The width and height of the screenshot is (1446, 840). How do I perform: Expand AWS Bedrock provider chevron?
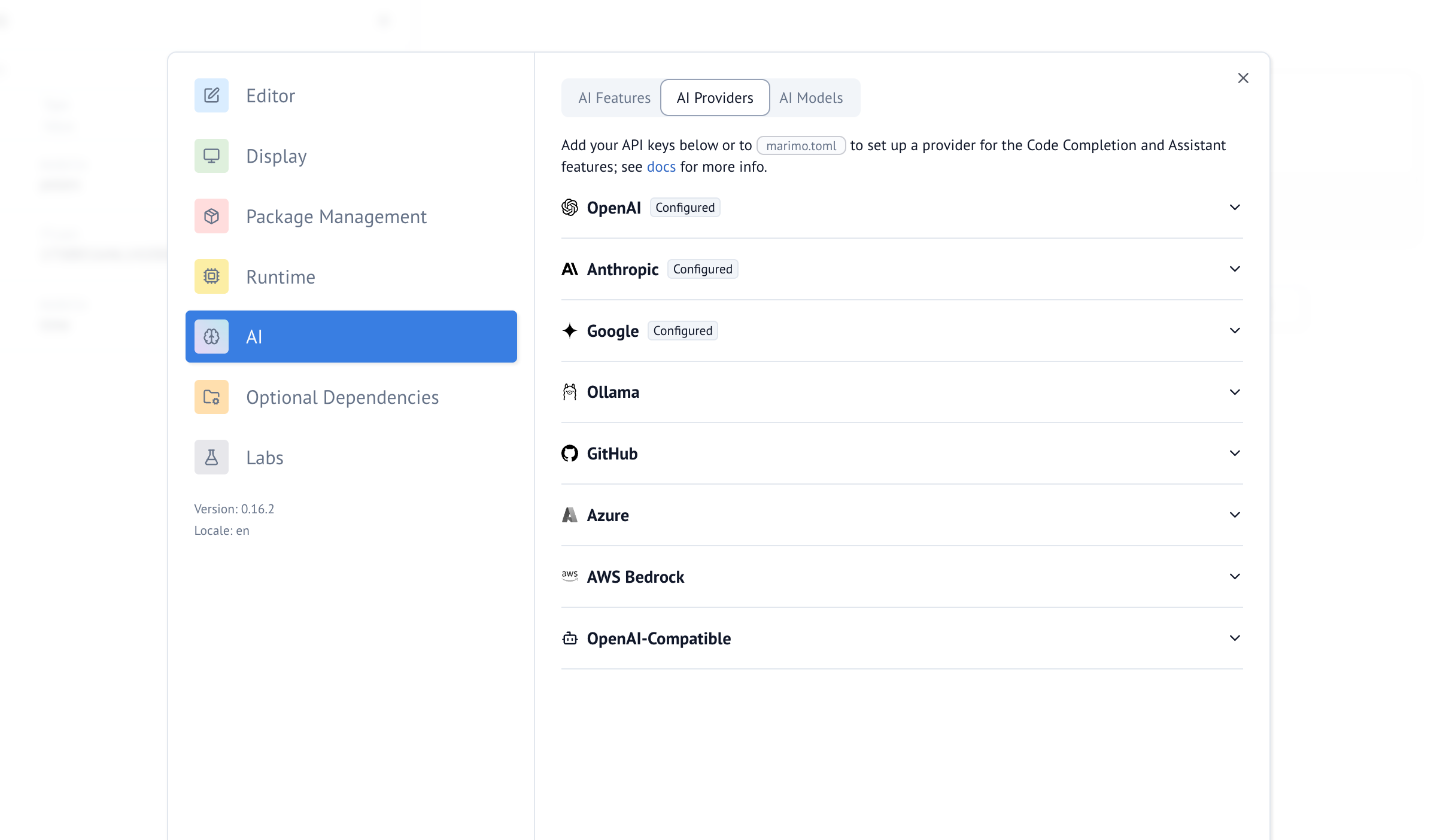click(x=1234, y=577)
